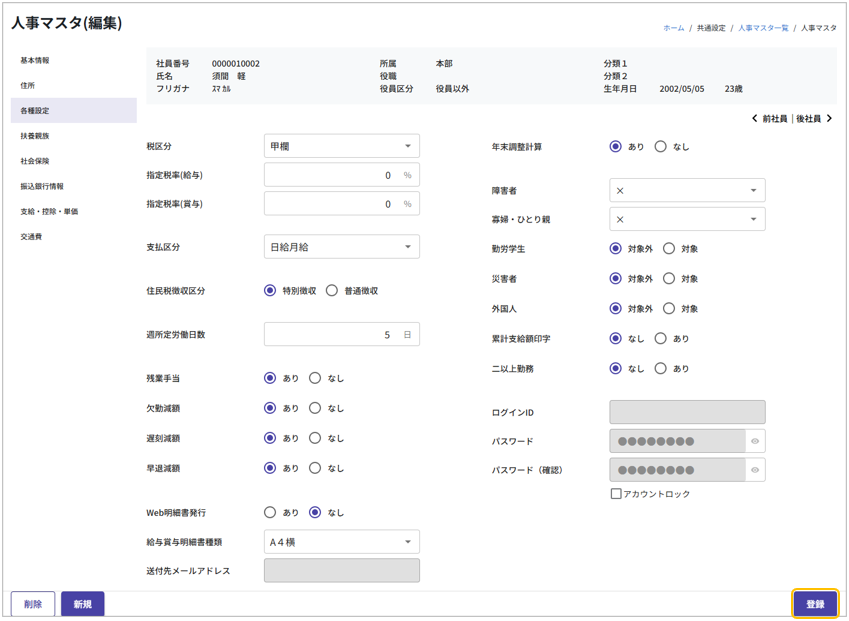Set 年末調整計算 to なし

(x=661, y=147)
